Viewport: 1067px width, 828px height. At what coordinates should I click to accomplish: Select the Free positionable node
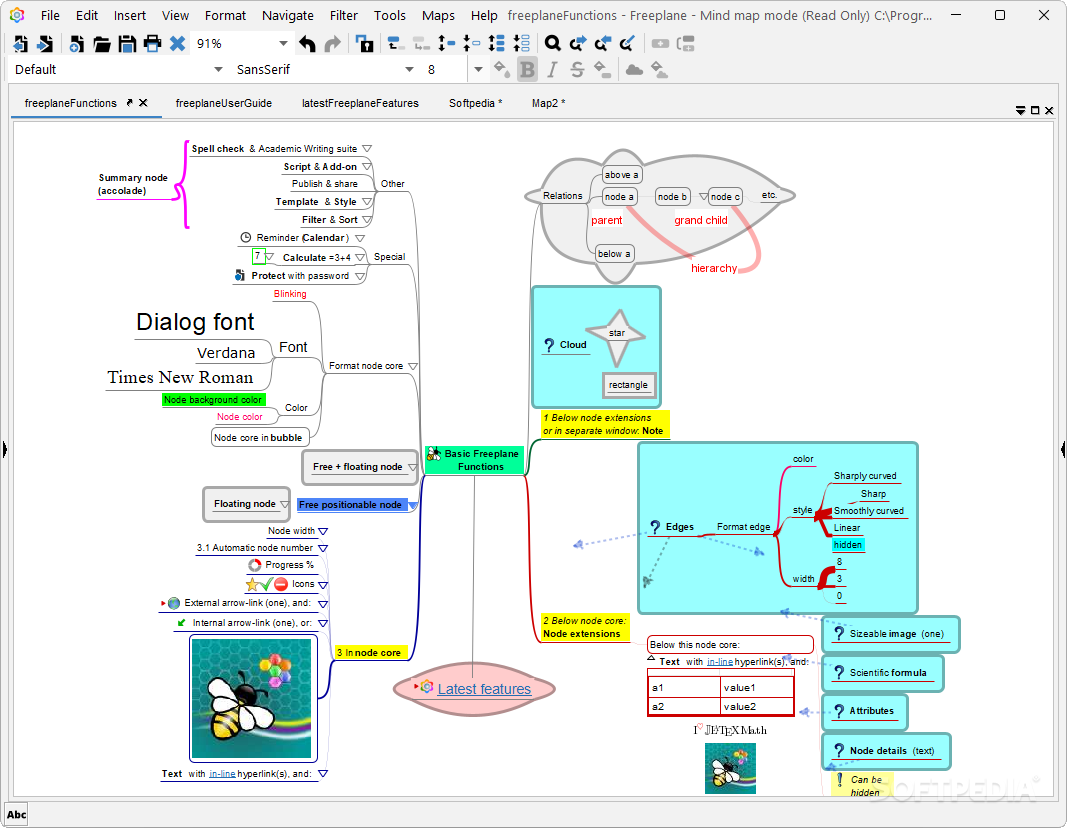(350, 505)
